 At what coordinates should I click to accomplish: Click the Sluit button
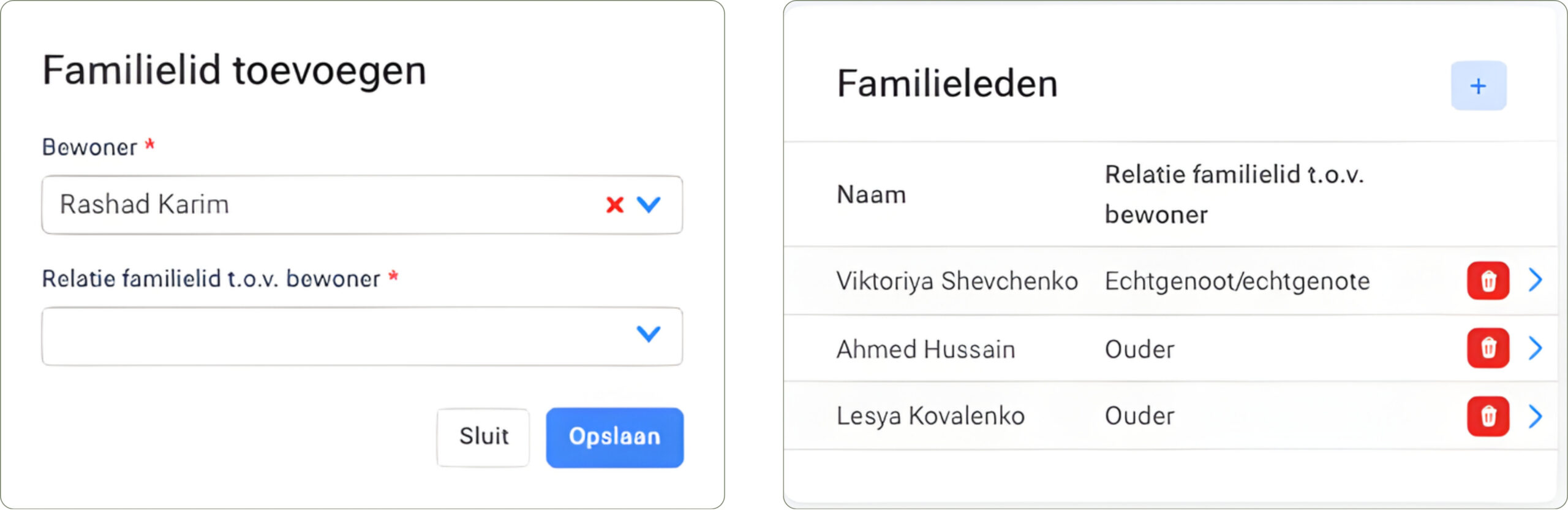tap(483, 436)
